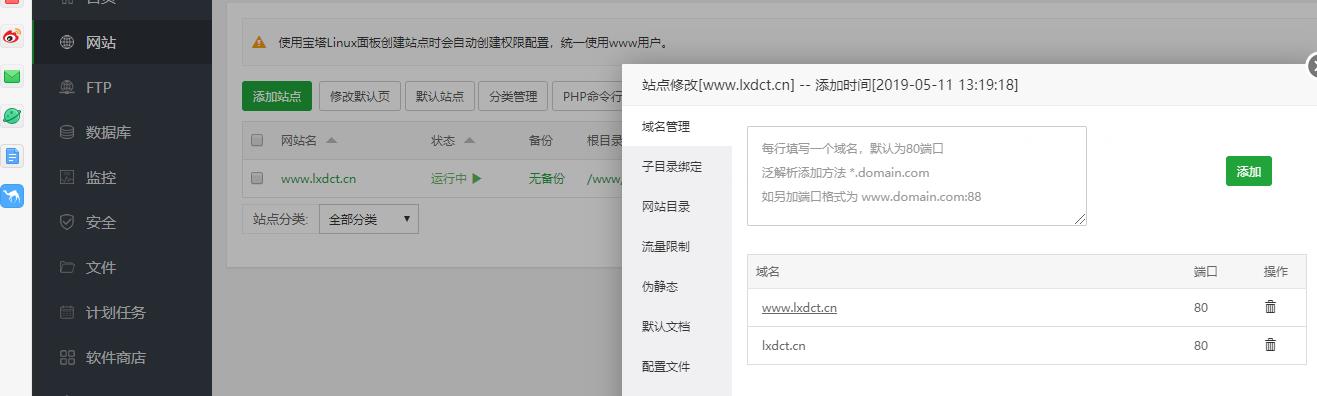Select 配置文件 tab in dialog
The height and width of the screenshot is (396, 1317).
[x=677, y=366]
